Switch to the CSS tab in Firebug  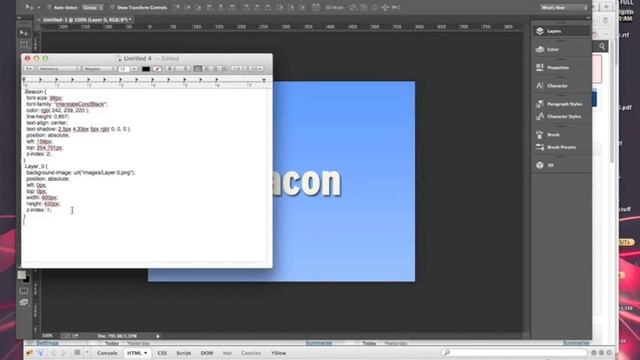pyautogui.click(x=162, y=353)
